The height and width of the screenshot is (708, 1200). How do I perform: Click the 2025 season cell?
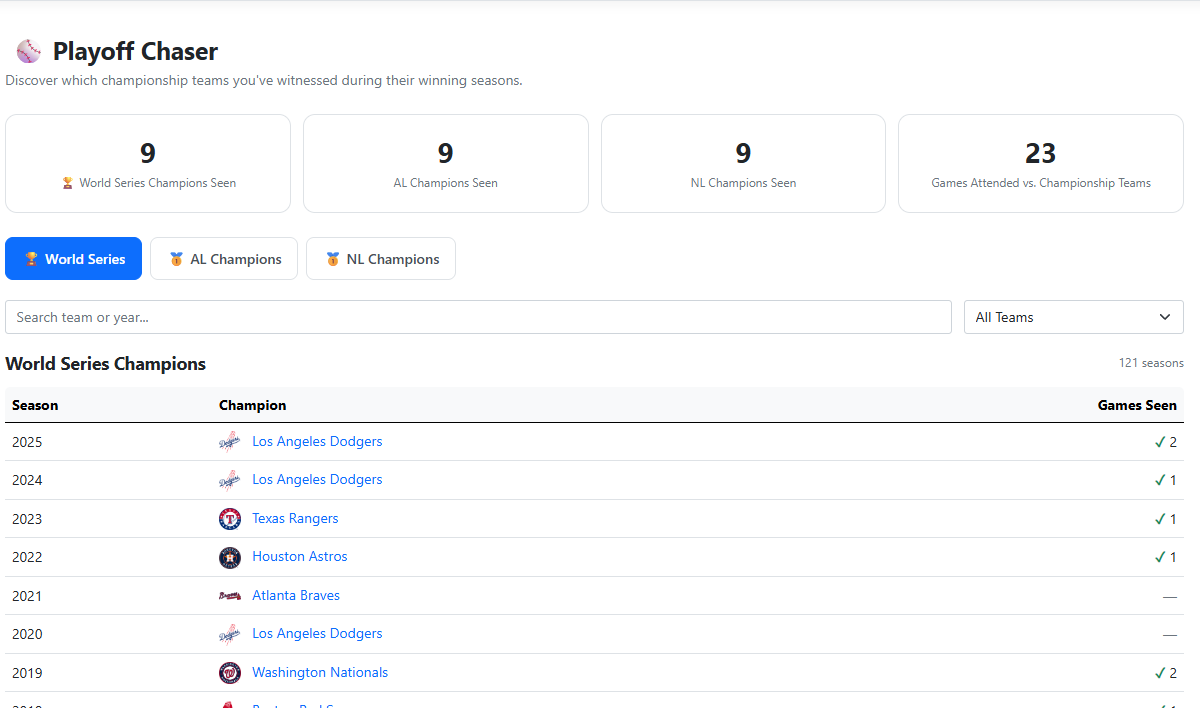27,442
